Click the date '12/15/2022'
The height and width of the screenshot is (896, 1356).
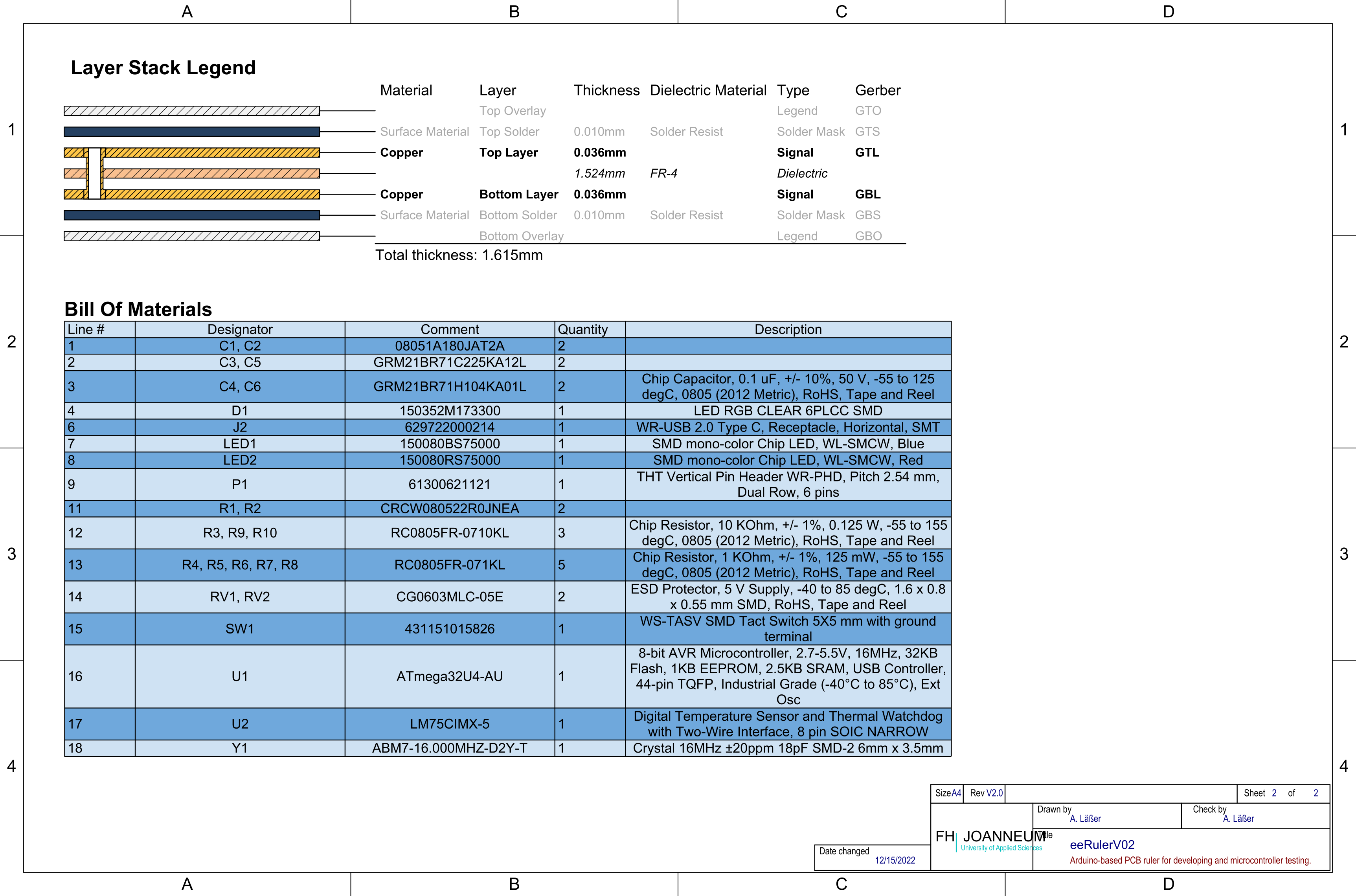(x=895, y=860)
